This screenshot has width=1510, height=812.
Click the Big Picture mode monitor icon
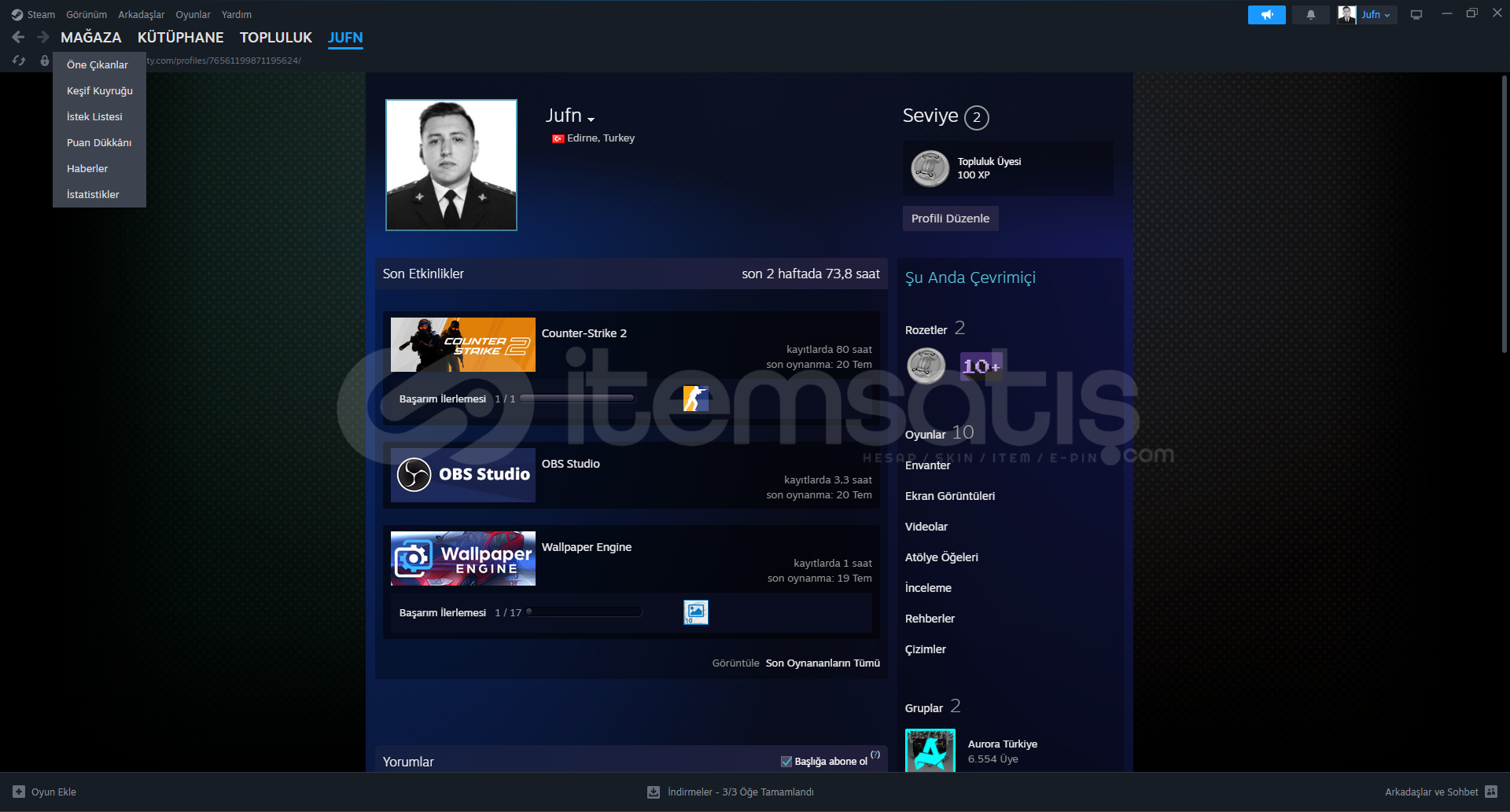pyautogui.click(x=1416, y=15)
